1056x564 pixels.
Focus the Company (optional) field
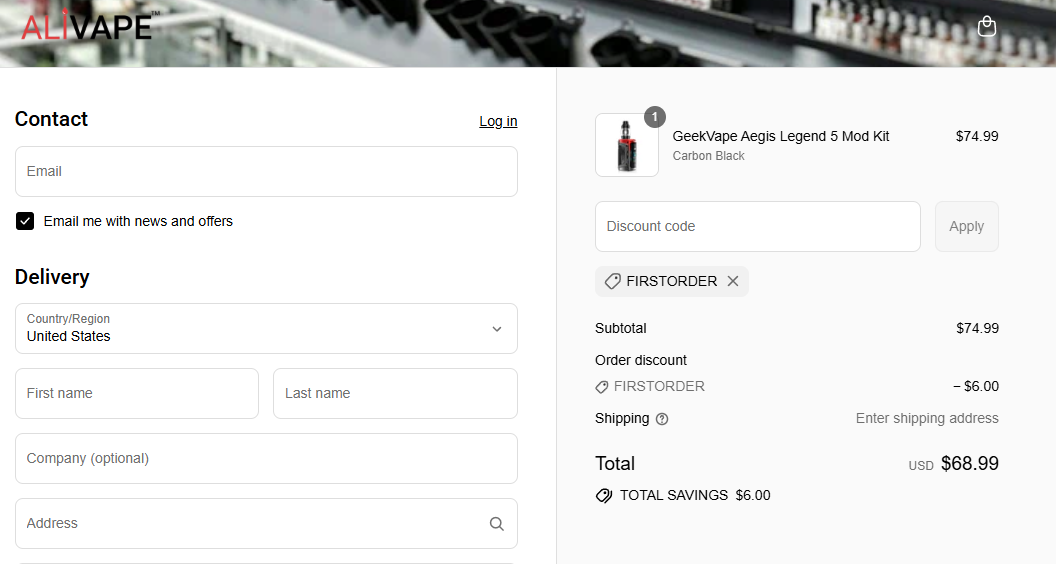(x=266, y=458)
